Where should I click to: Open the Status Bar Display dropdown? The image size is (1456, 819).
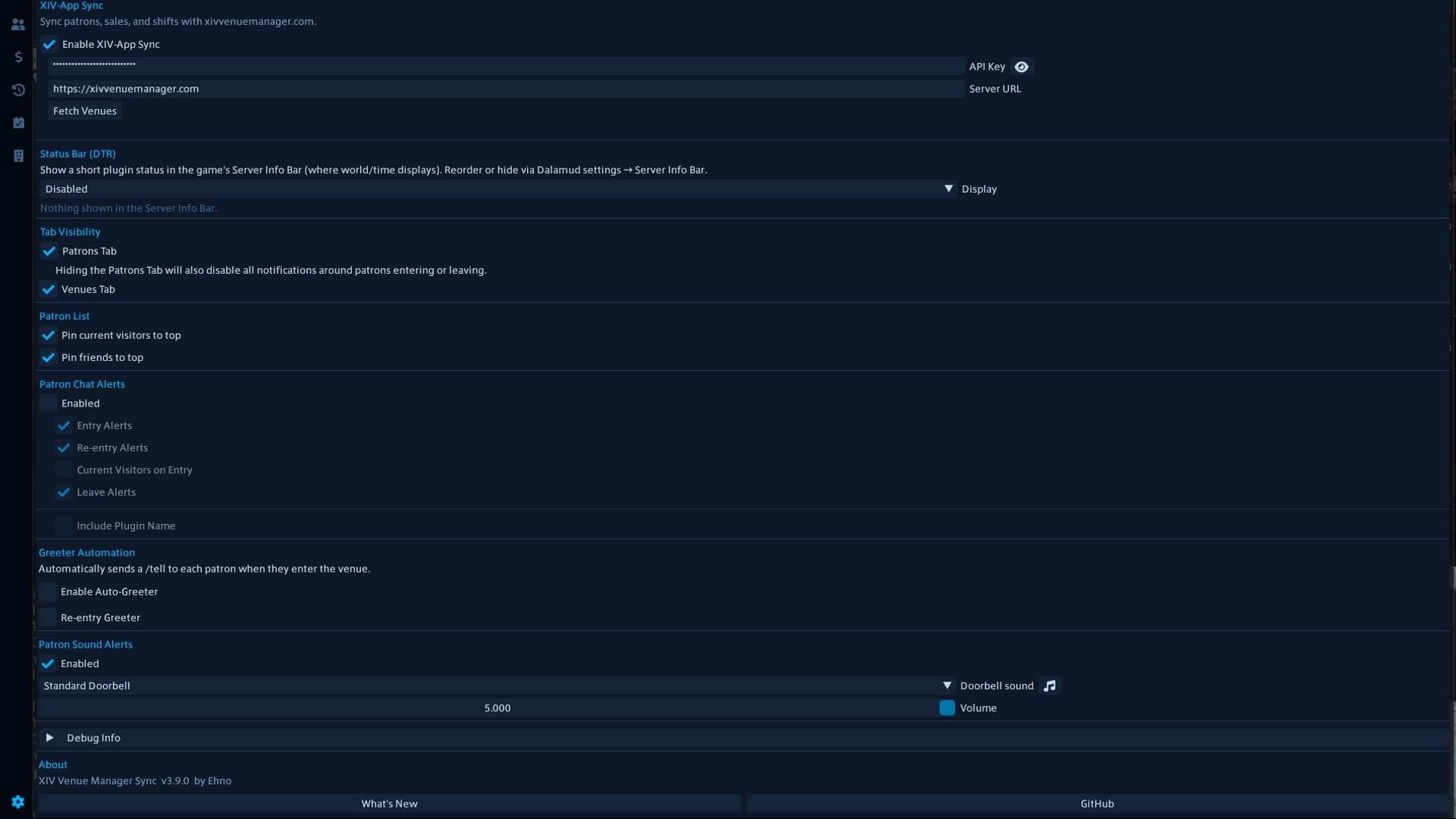coord(498,189)
